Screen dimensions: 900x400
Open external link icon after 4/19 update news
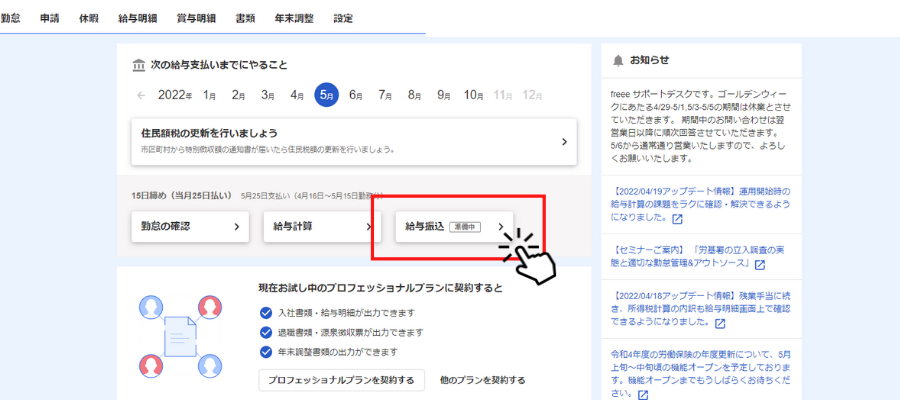point(677,219)
